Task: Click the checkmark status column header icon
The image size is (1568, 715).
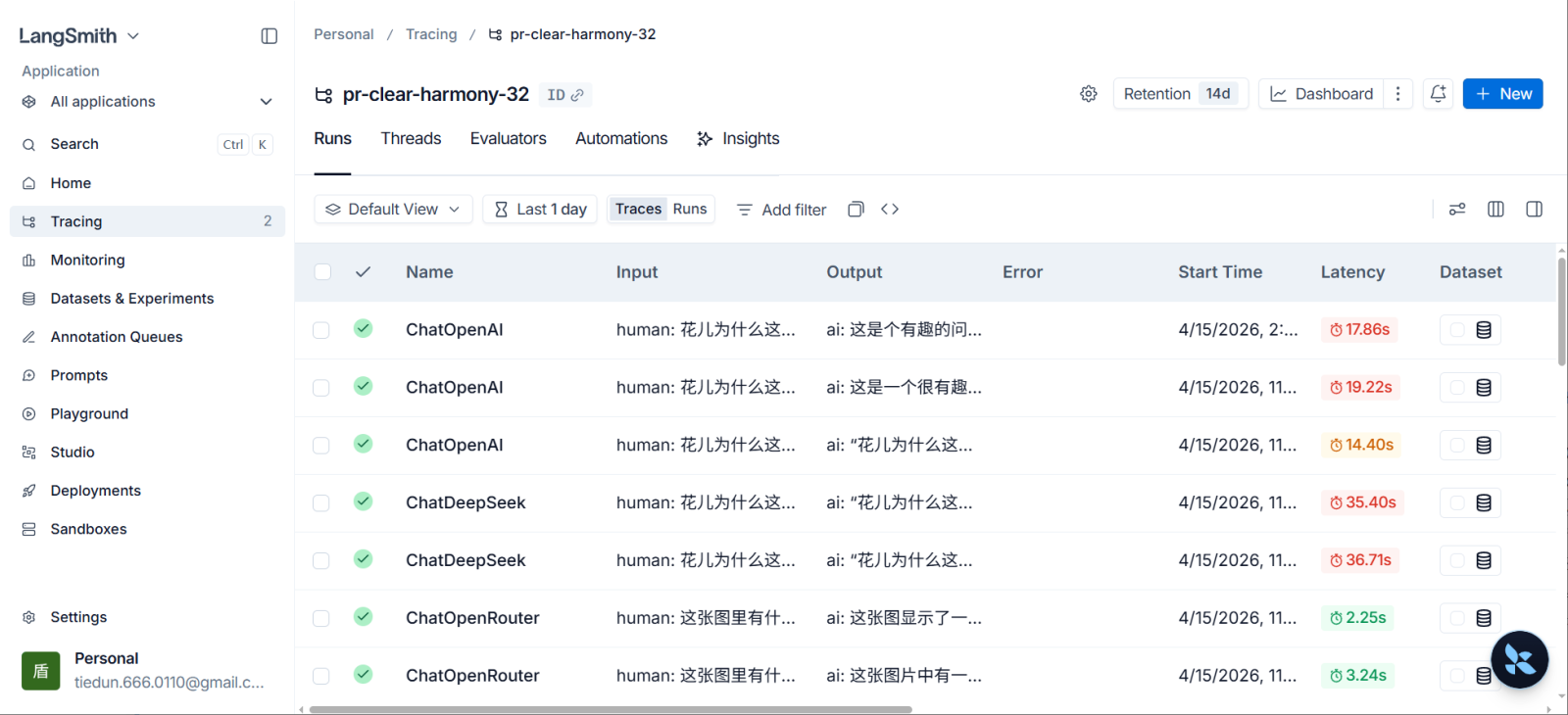Action: (363, 272)
